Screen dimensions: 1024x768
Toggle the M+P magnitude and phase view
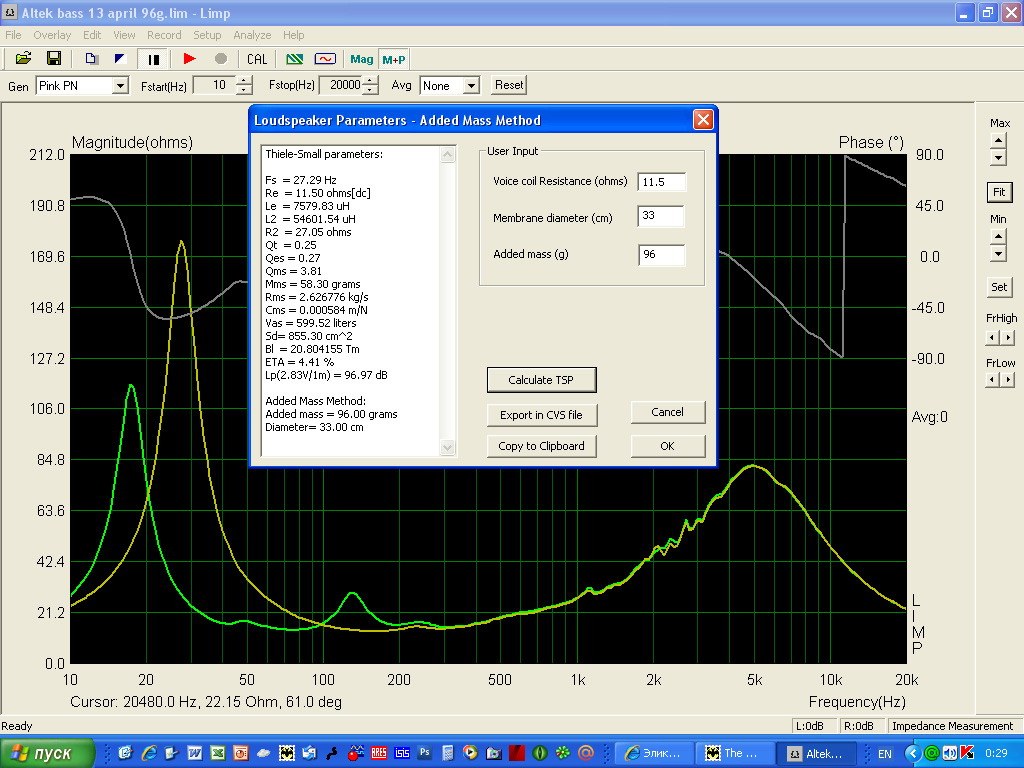[x=393, y=59]
